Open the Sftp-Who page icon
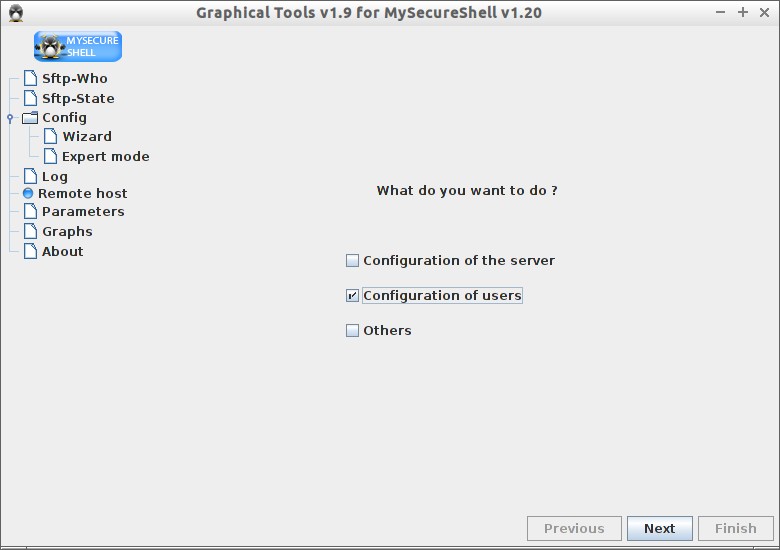780x550 pixels. coord(30,78)
